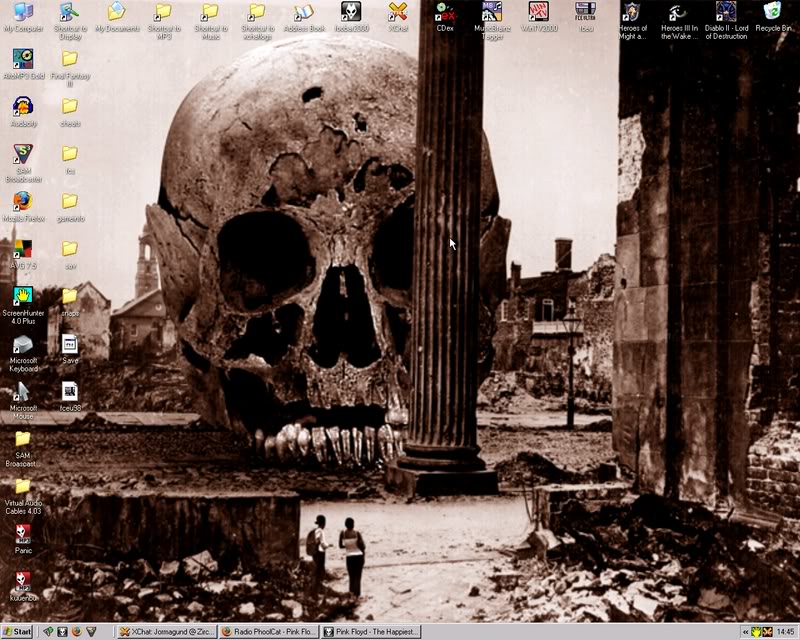Image resolution: width=800 pixels, height=640 pixels.
Task: Switch to the XChat Jormagund taskbar window
Action: (x=167, y=632)
